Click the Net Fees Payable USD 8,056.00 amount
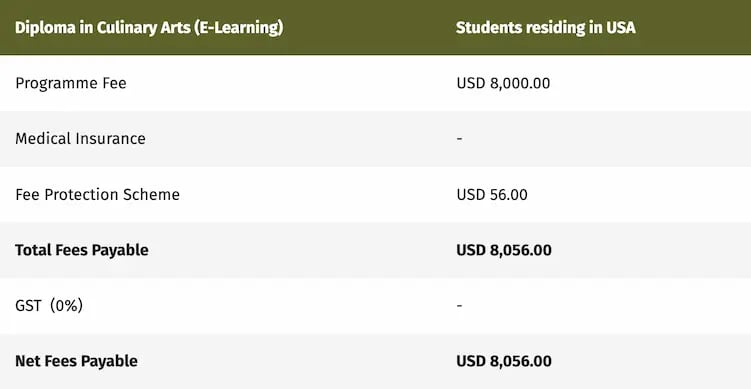Viewport: 751px width, 389px height. pyautogui.click(x=504, y=361)
